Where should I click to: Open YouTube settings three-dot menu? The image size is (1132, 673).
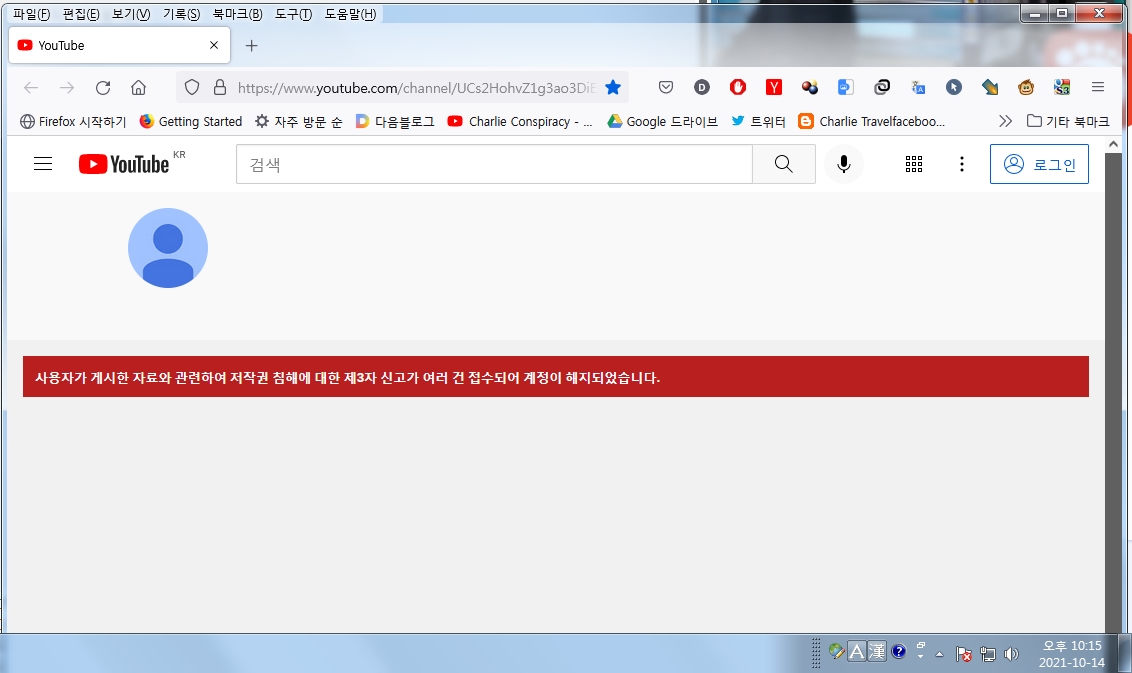[x=962, y=164]
